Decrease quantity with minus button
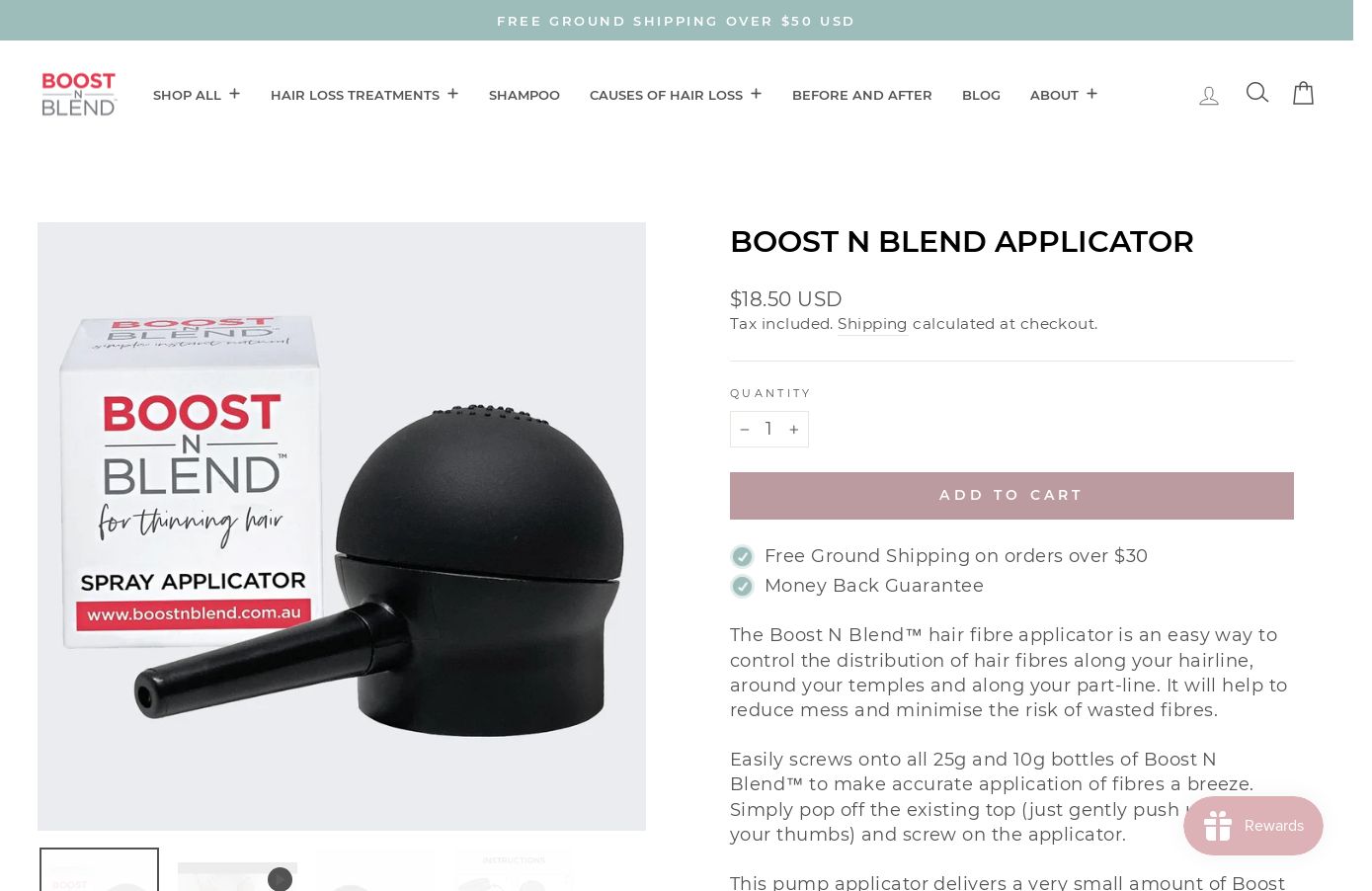1372x891 pixels. click(745, 430)
